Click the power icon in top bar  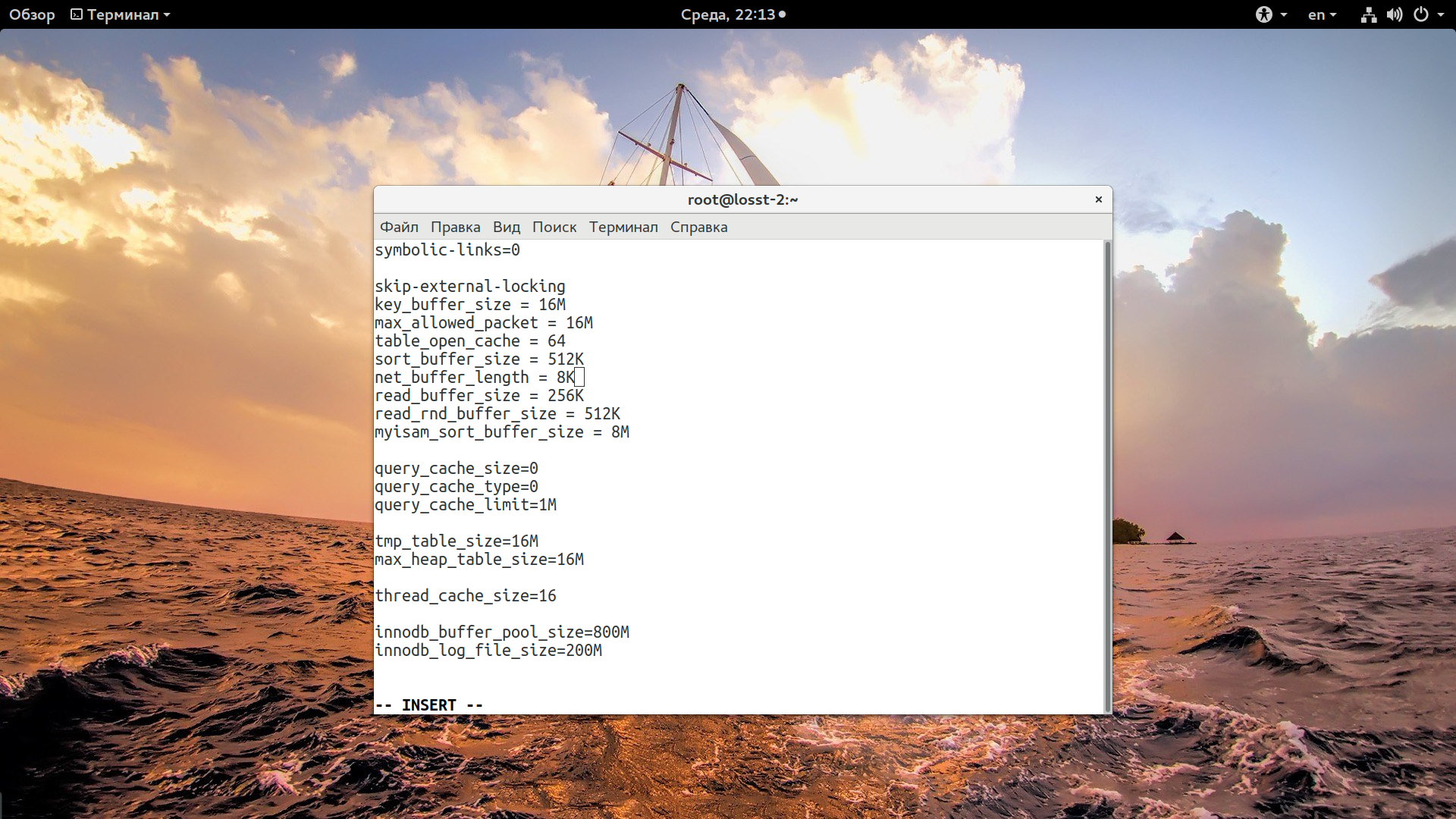[1420, 14]
